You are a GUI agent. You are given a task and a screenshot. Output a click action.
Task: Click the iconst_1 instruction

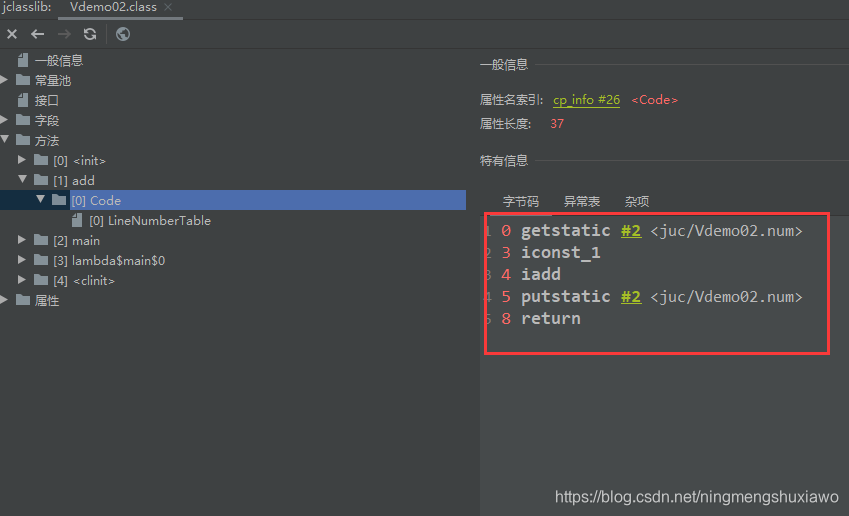point(560,253)
